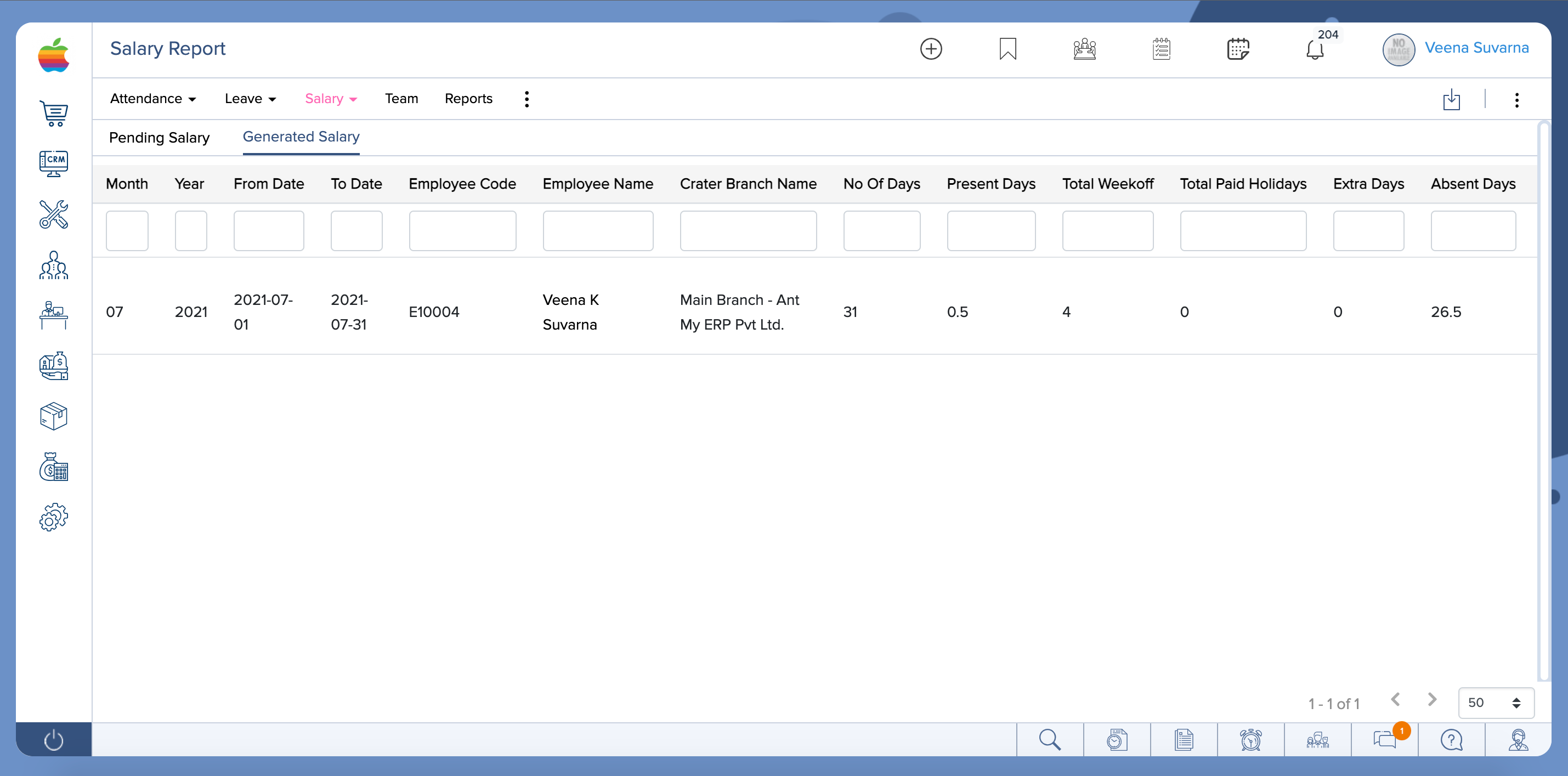
Task: Select the shopping cart sidebar icon
Action: pyautogui.click(x=54, y=114)
